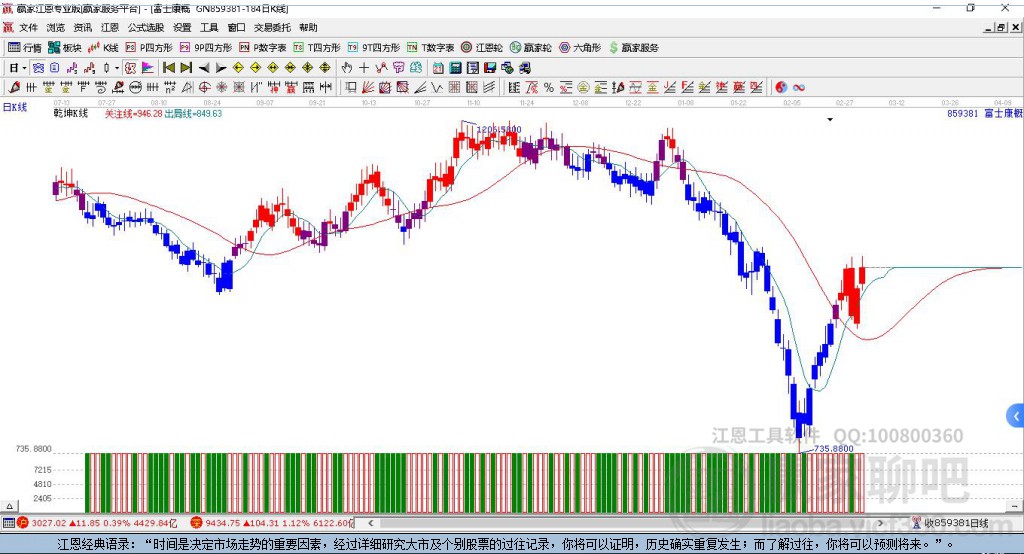Viewport: 1024px width, 554px height.
Task: Restore the inner chart window
Action: (x=1001, y=27)
